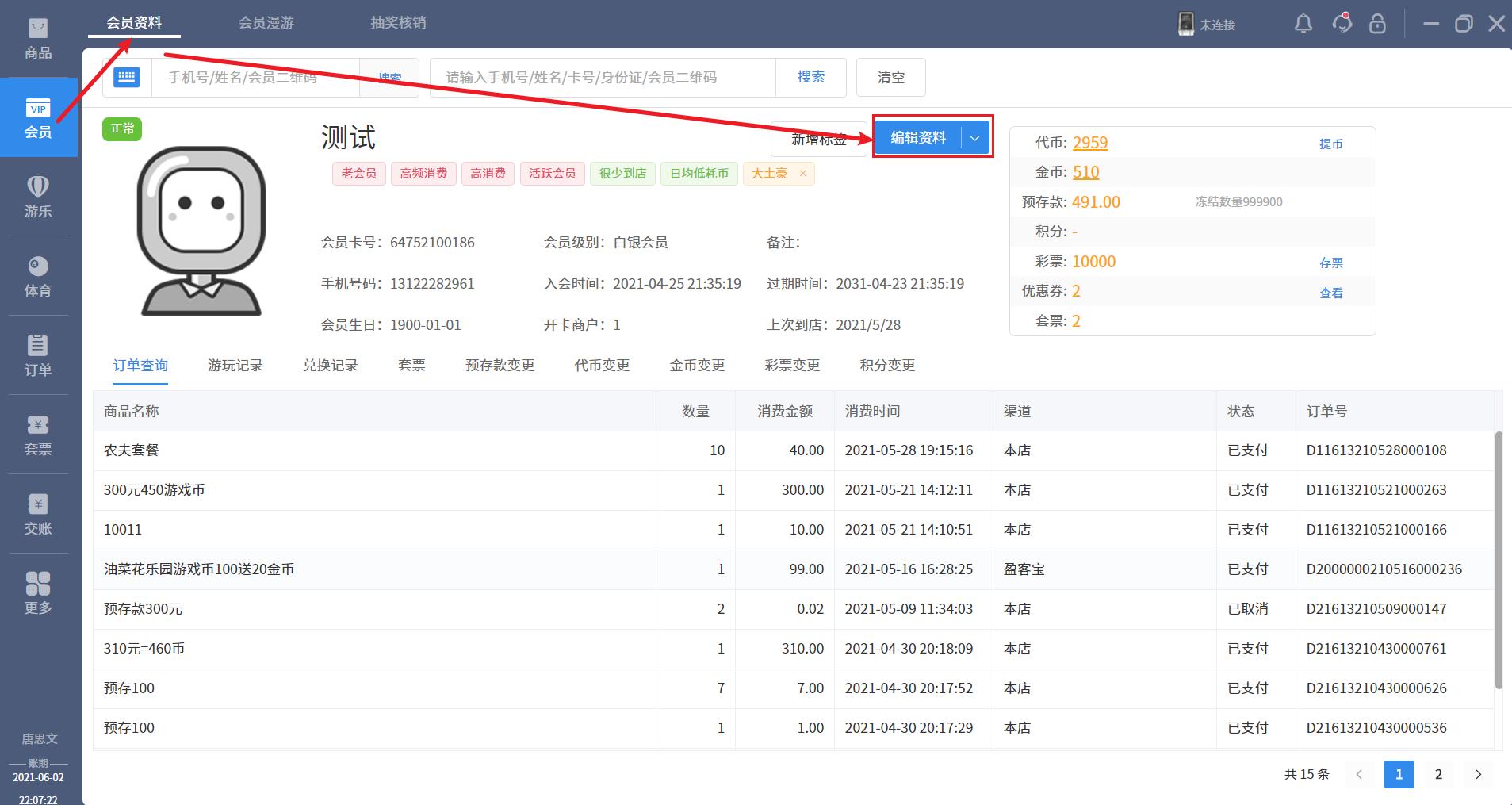Select the 游玩记录 tab
Image resolution: width=1512 pixels, height=805 pixels.
[235, 366]
